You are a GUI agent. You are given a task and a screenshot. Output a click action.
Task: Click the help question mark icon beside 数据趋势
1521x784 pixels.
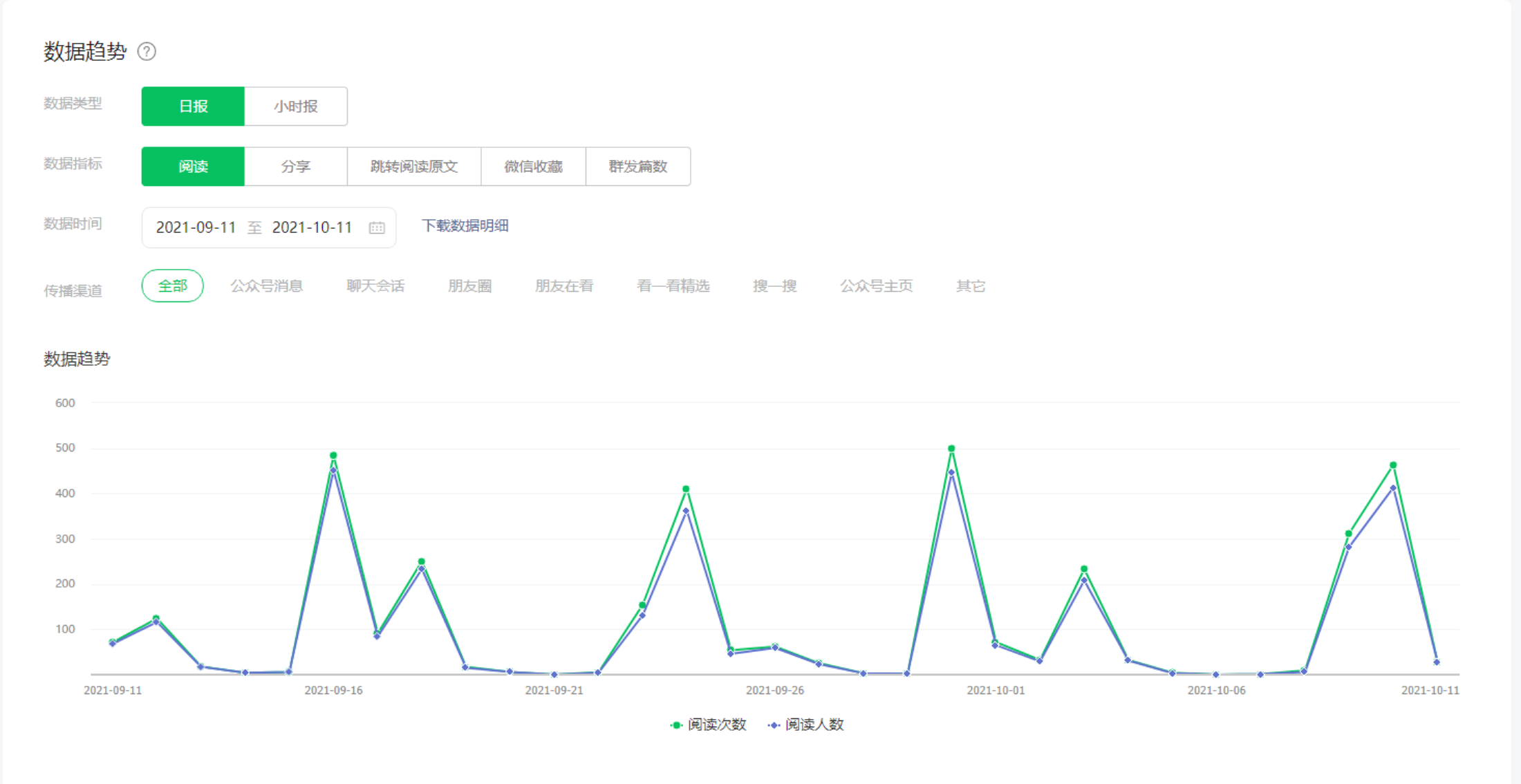click(147, 52)
